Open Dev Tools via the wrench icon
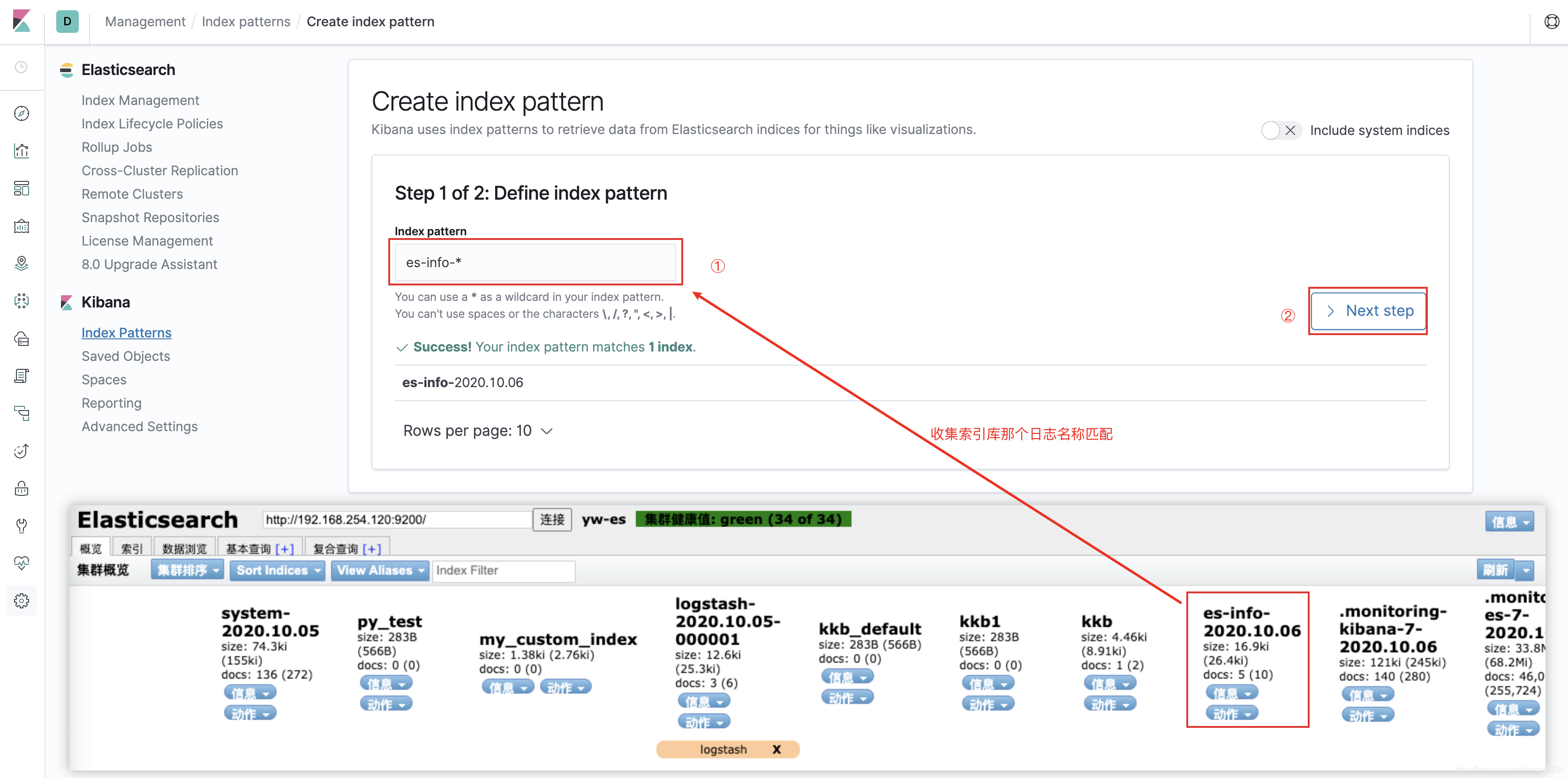1568x778 pixels. click(21, 525)
